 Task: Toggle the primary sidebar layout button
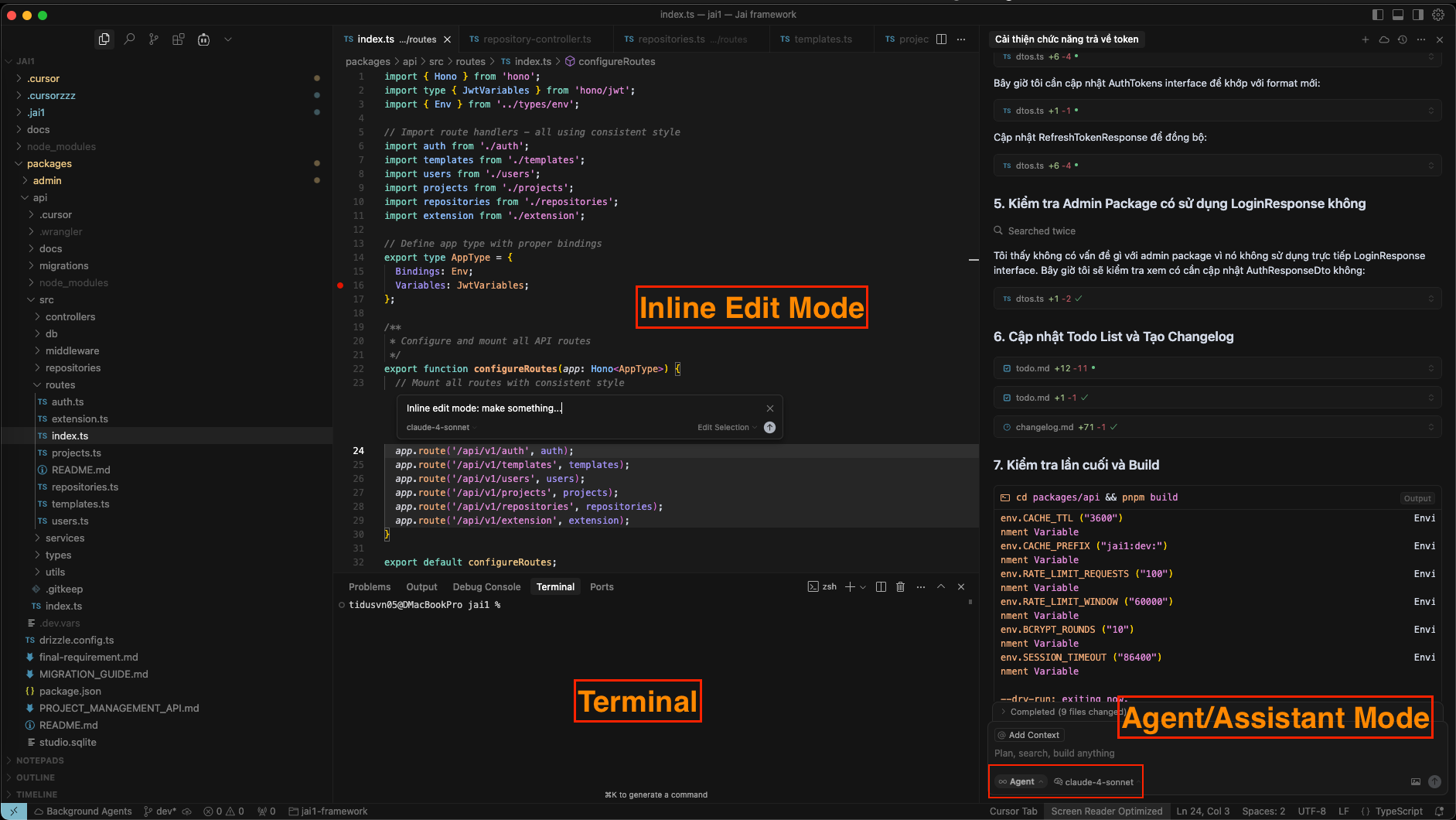point(1378,15)
